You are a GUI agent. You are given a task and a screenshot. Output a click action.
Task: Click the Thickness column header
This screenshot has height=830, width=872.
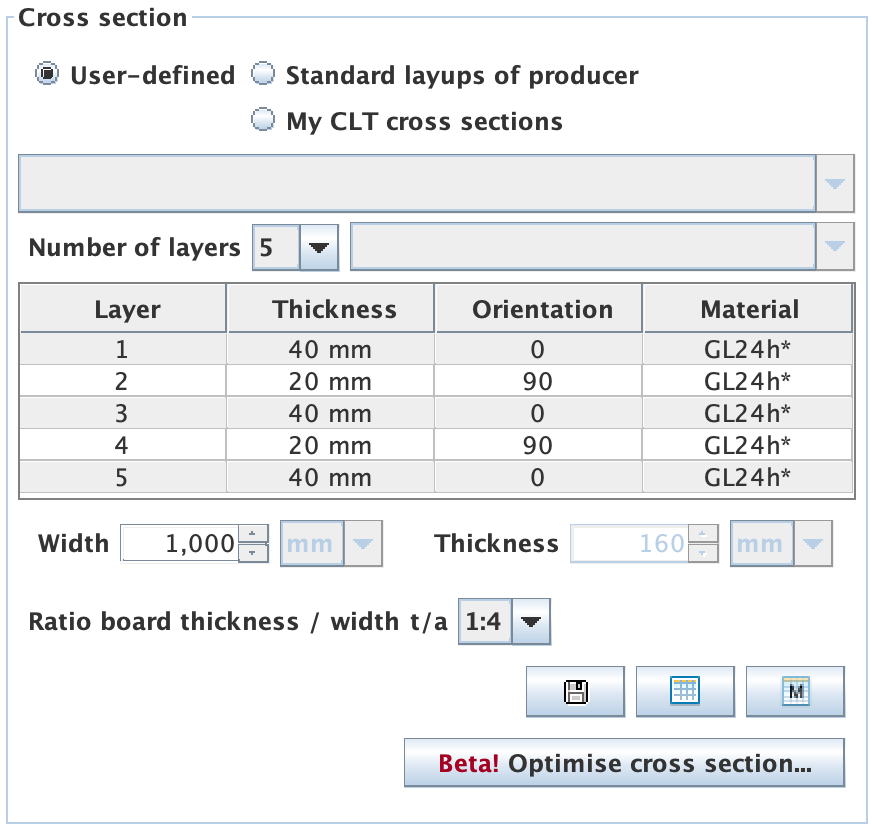pos(334,310)
